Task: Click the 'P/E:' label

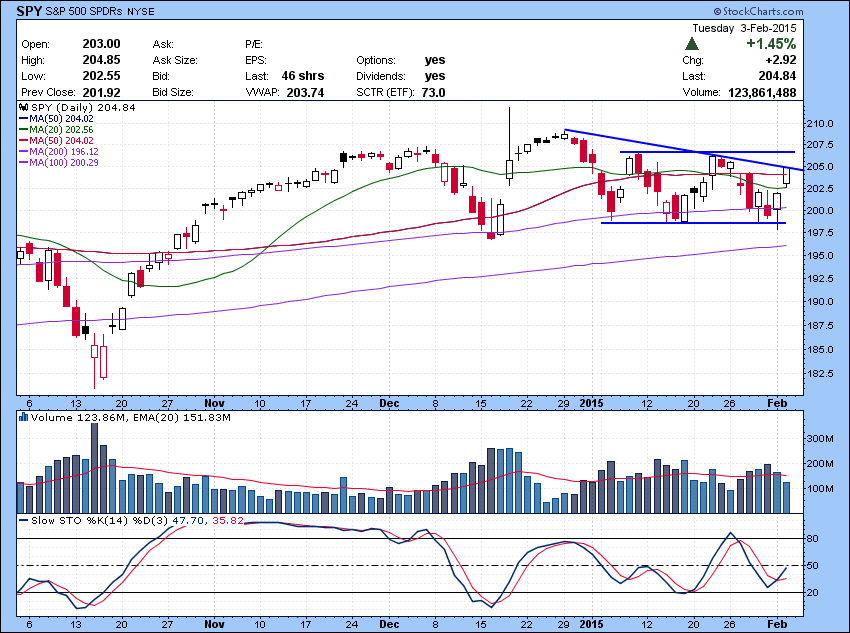Action: pyautogui.click(x=254, y=44)
